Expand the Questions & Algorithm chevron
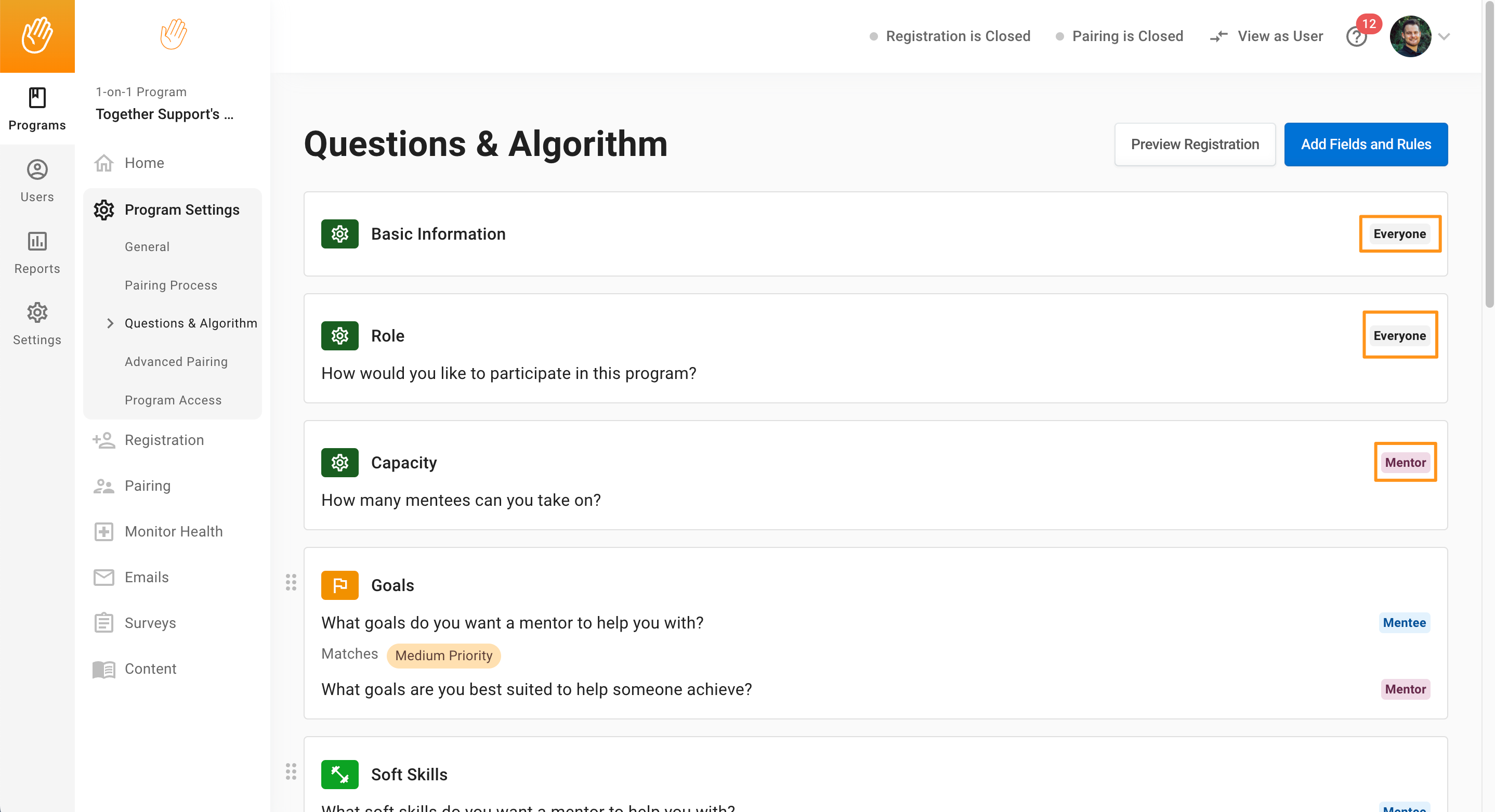 pos(110,323)
